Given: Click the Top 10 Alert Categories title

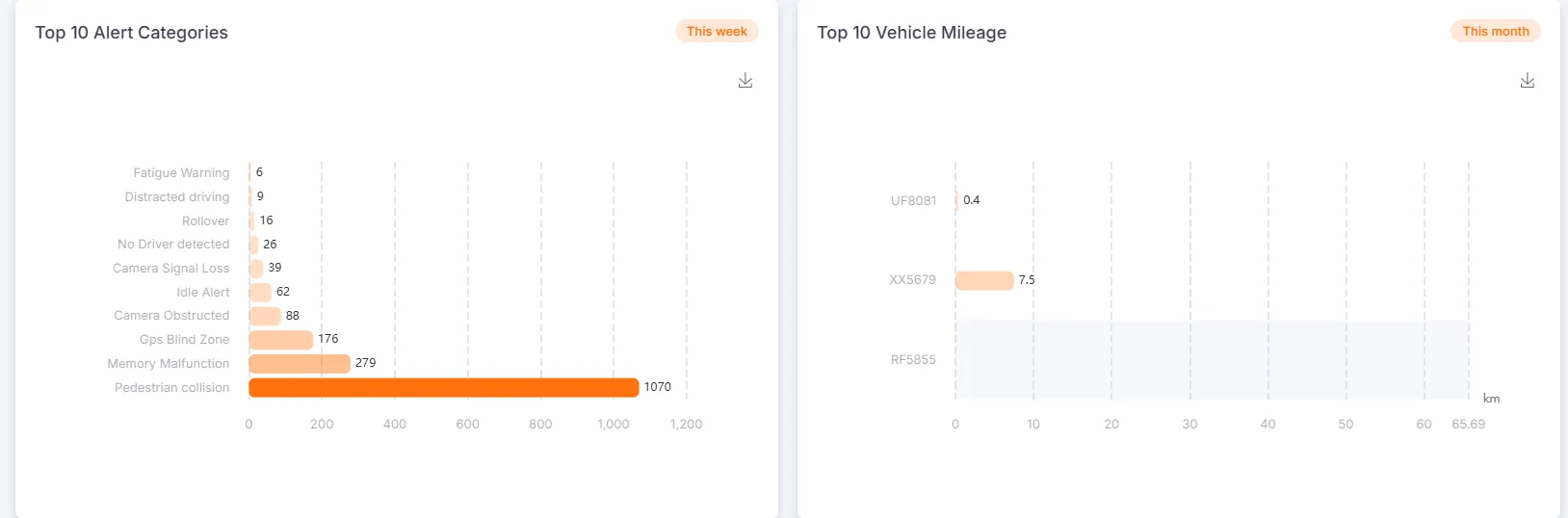Looking at the screenshot, I should point(132,33).
